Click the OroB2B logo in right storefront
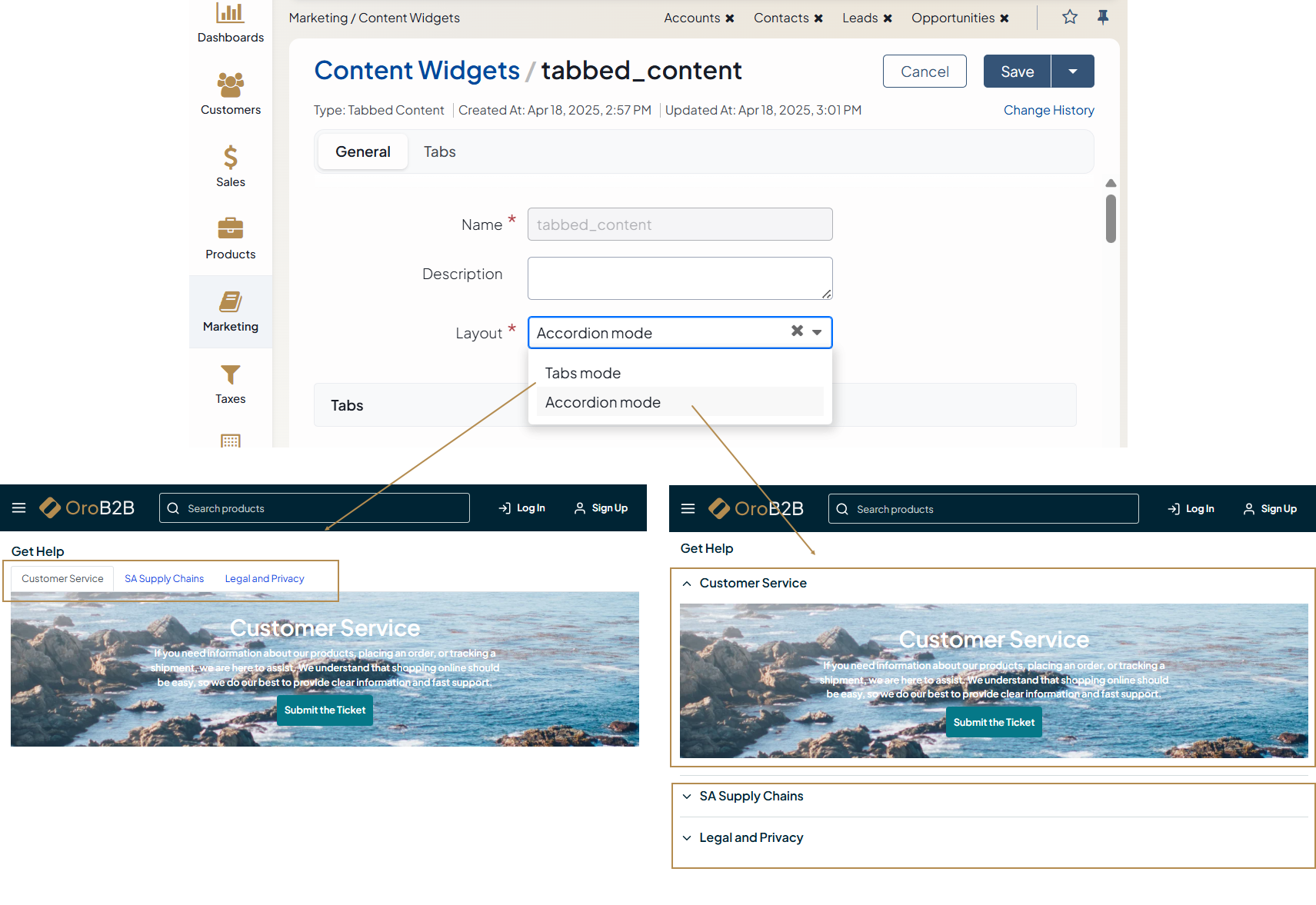This screenshot has height=905, width=1316. pyautogui.click(x=756, y=508)
